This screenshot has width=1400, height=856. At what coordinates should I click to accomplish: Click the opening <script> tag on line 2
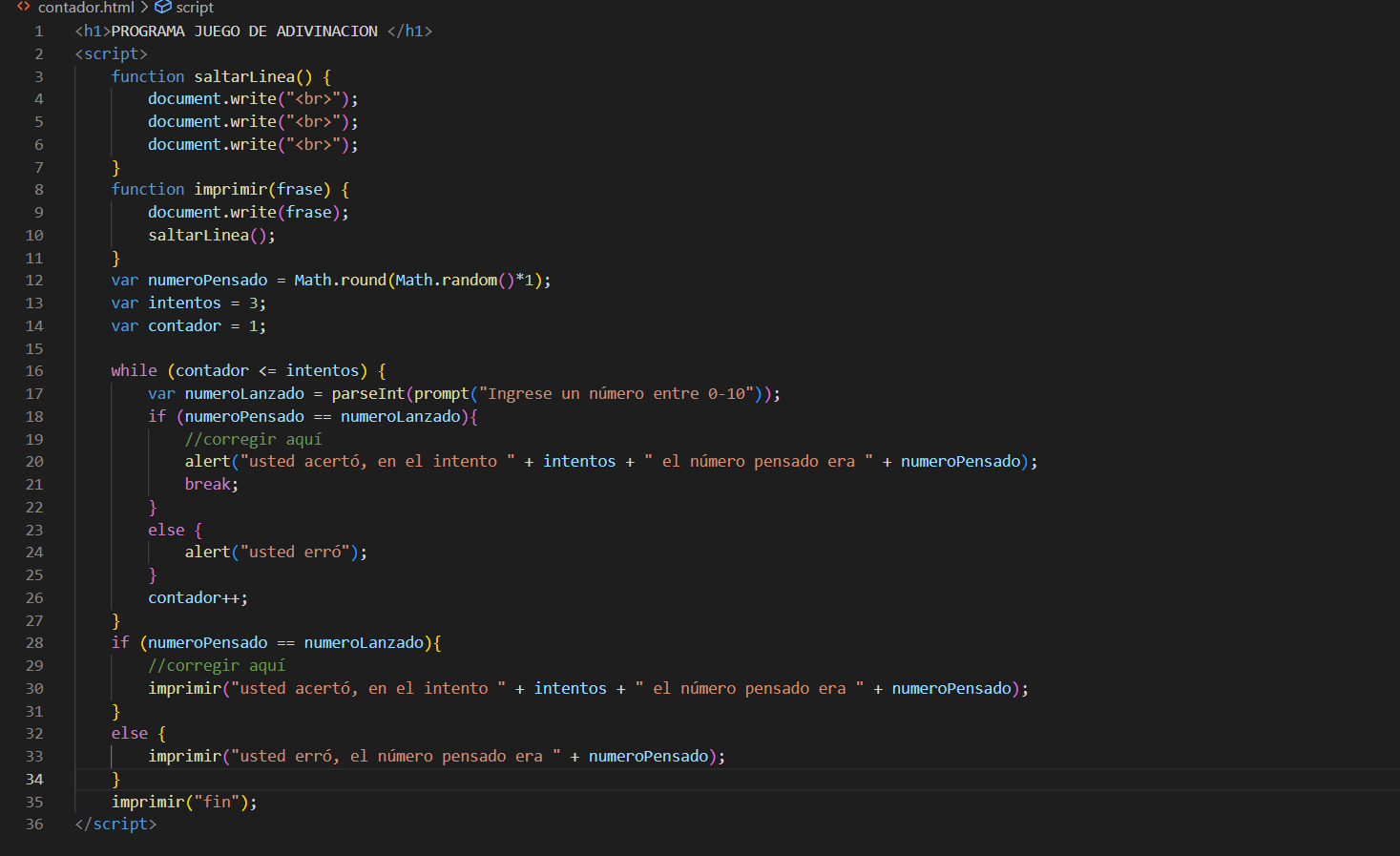tap(112, 54)
